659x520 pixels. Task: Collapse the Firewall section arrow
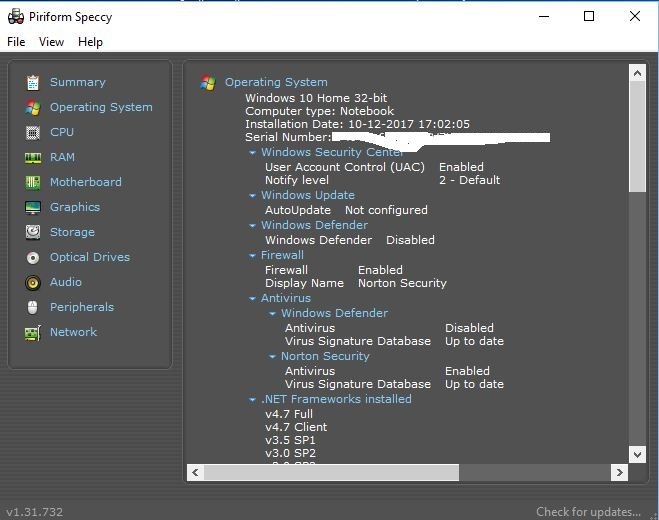click(253, 256)
